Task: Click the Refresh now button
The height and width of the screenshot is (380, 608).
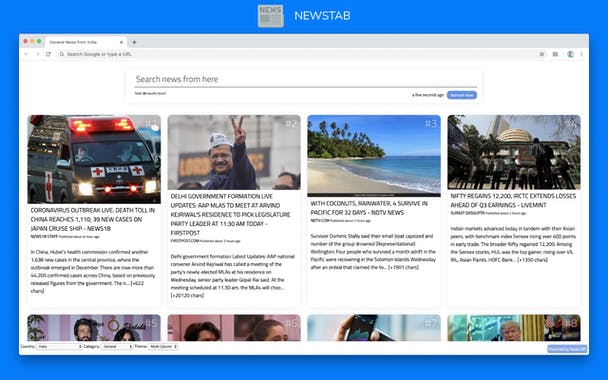Action: click(x=461, y=95)
